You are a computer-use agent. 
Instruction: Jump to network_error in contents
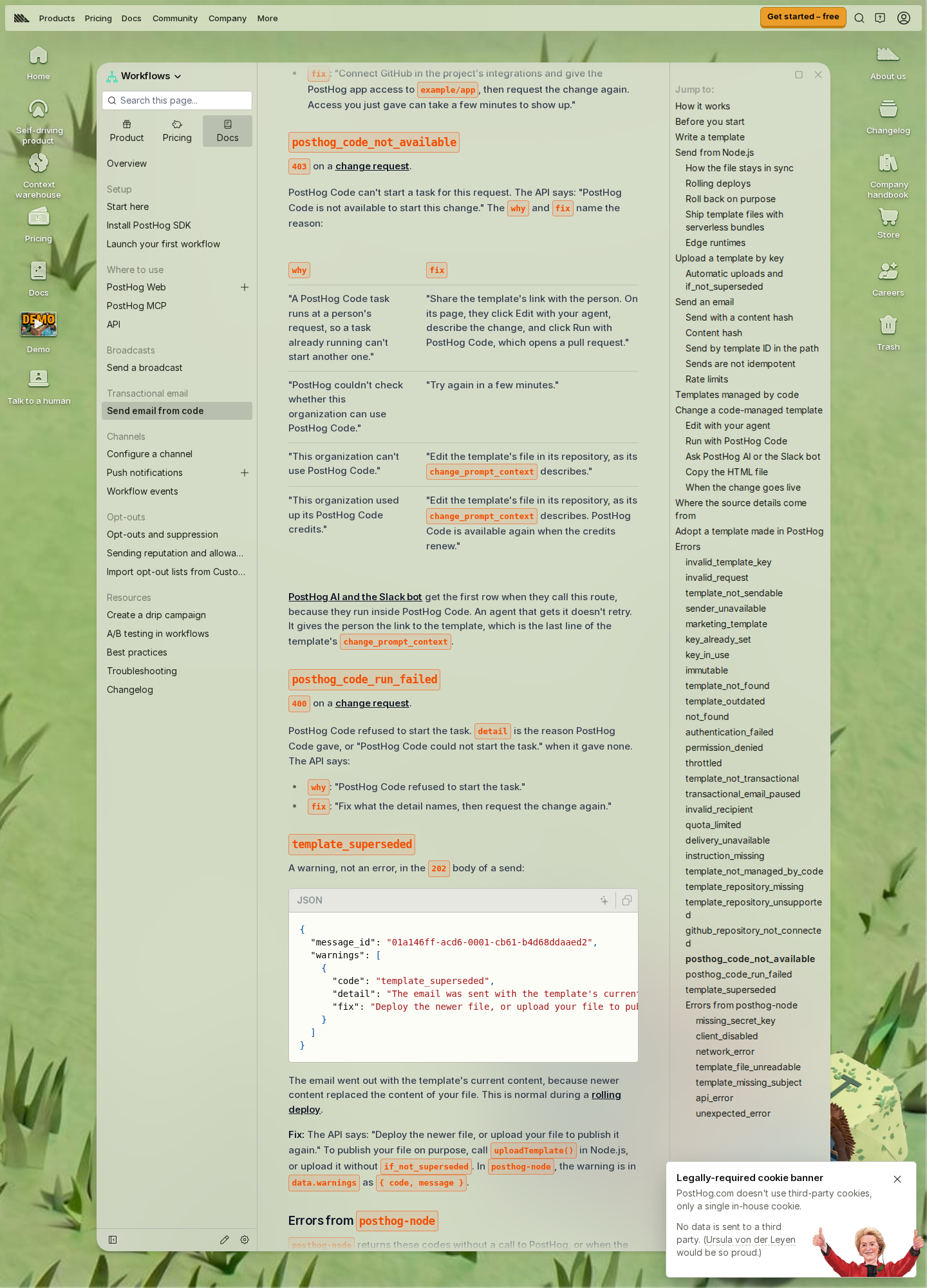tap(725, 1052)
